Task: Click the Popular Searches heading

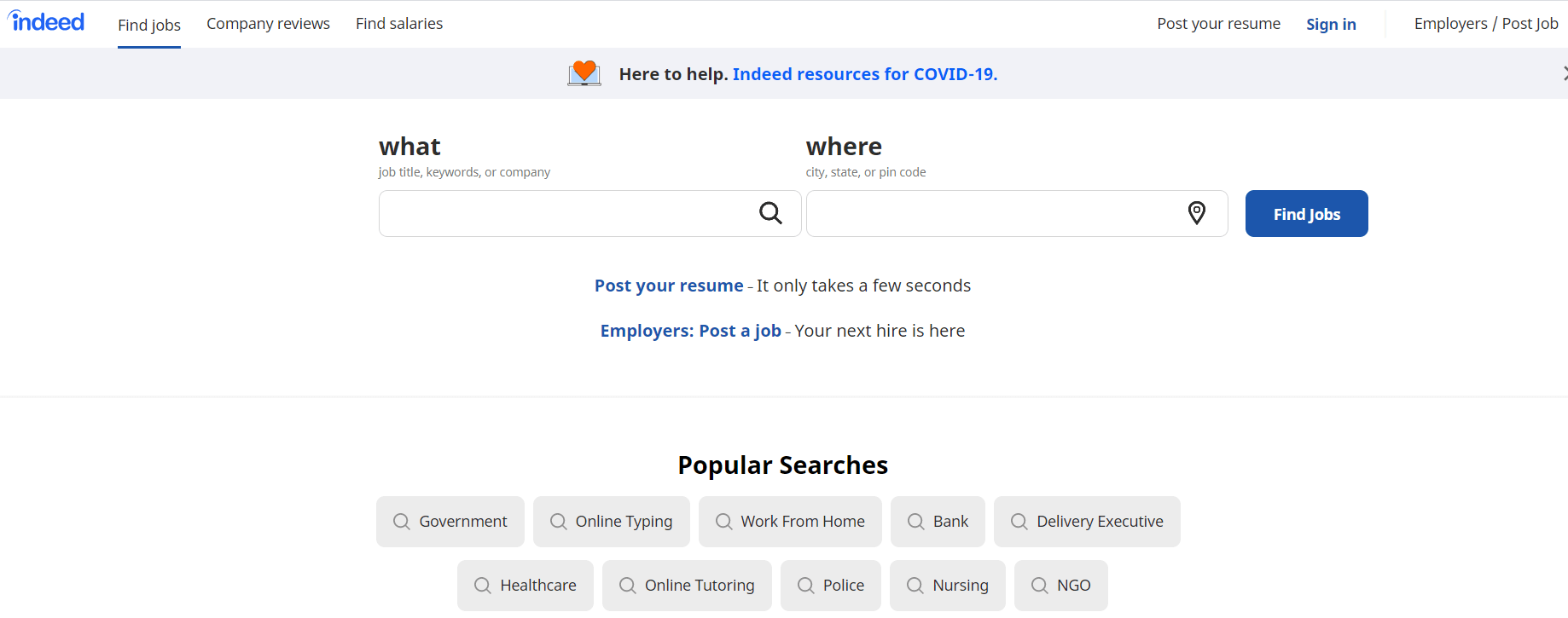Action: click(x=783, y=465)
